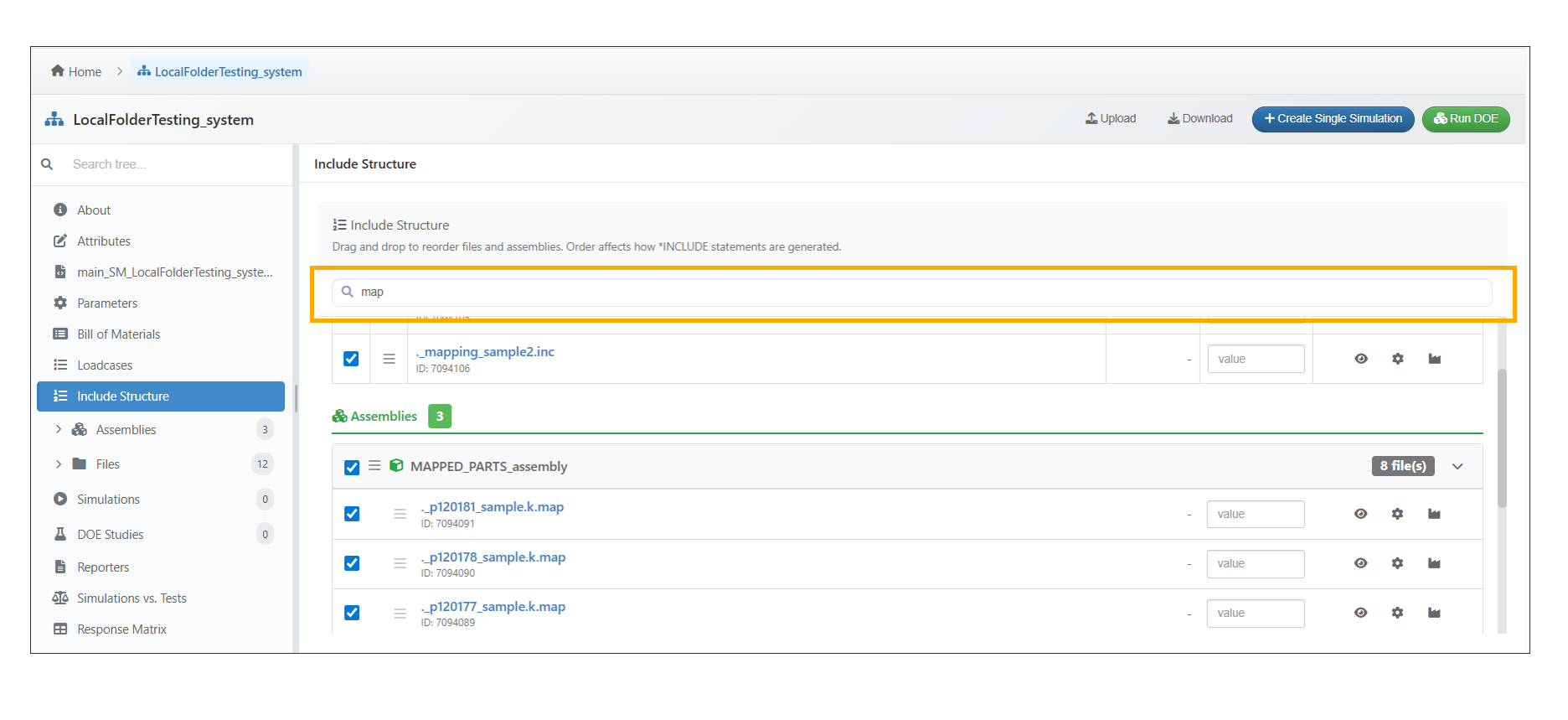Click the gear icon for _p120178_sample.k.map
The height and width of the screenshot is (720, 1568).
(x=1397, y=563)
